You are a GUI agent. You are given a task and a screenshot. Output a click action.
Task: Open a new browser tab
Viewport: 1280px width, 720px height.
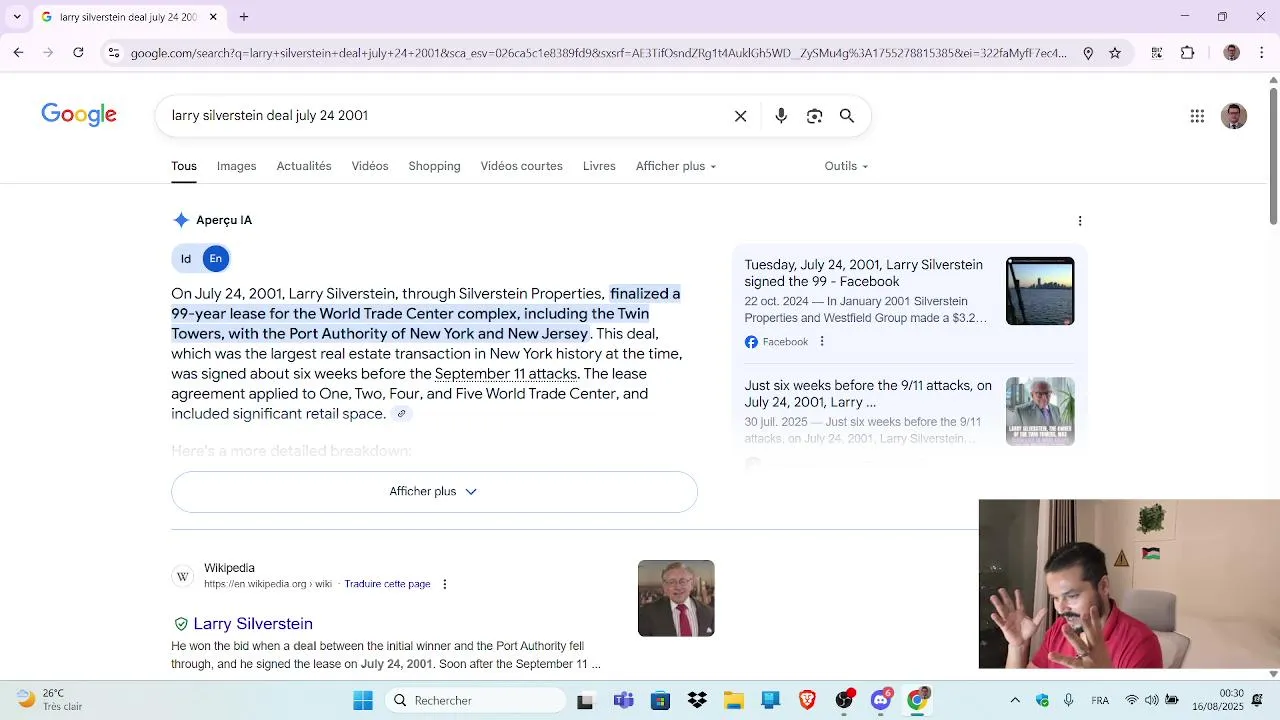point(244,17)
